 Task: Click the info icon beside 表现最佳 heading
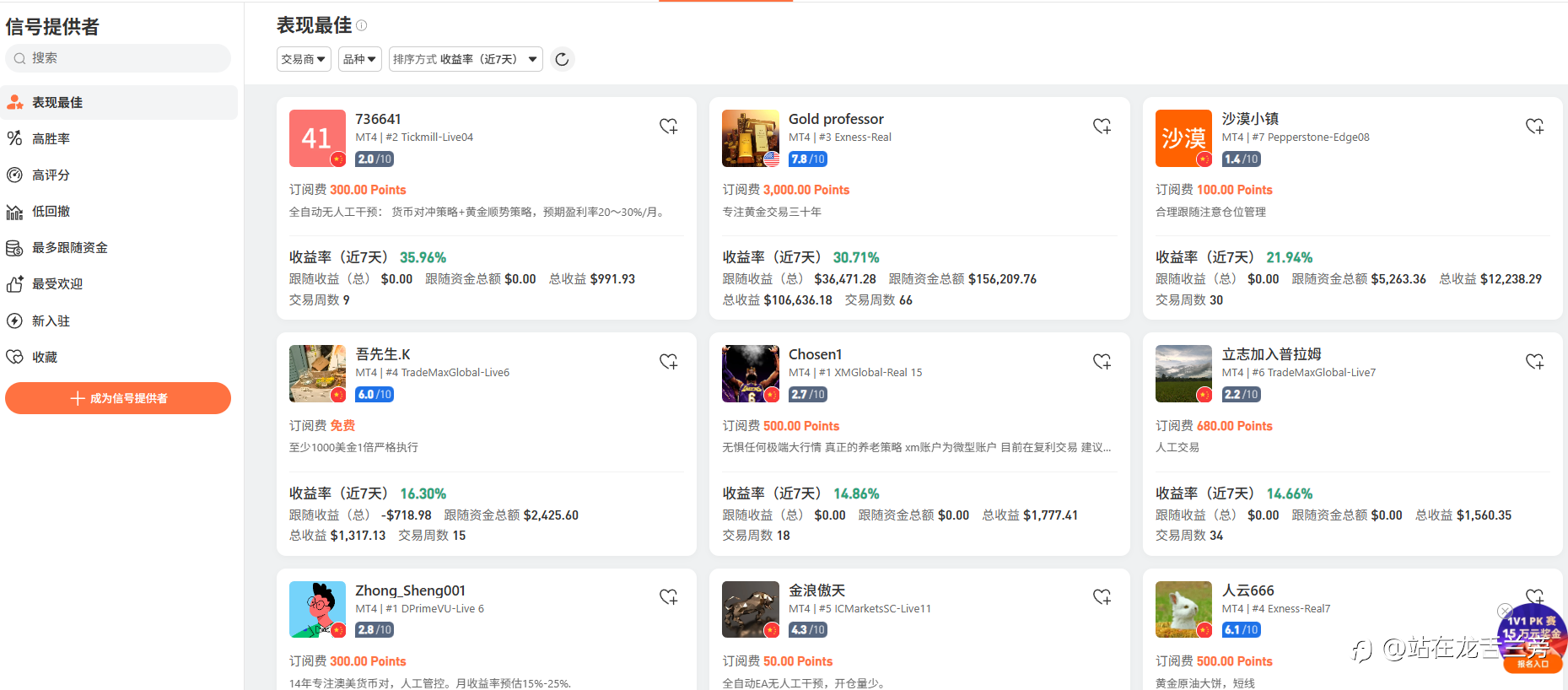pyautogui.click(x=362, y=25)
